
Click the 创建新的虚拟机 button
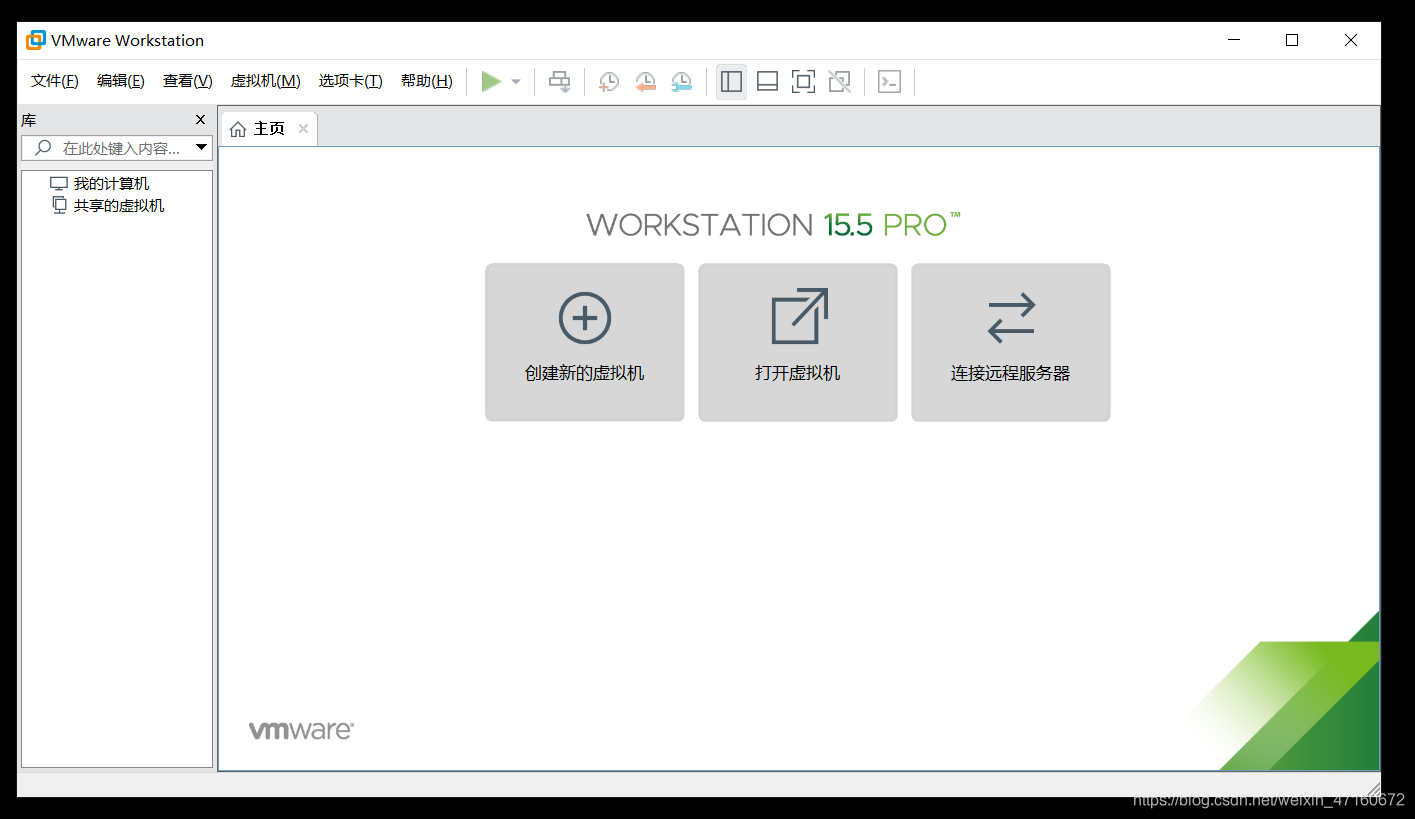585,342
